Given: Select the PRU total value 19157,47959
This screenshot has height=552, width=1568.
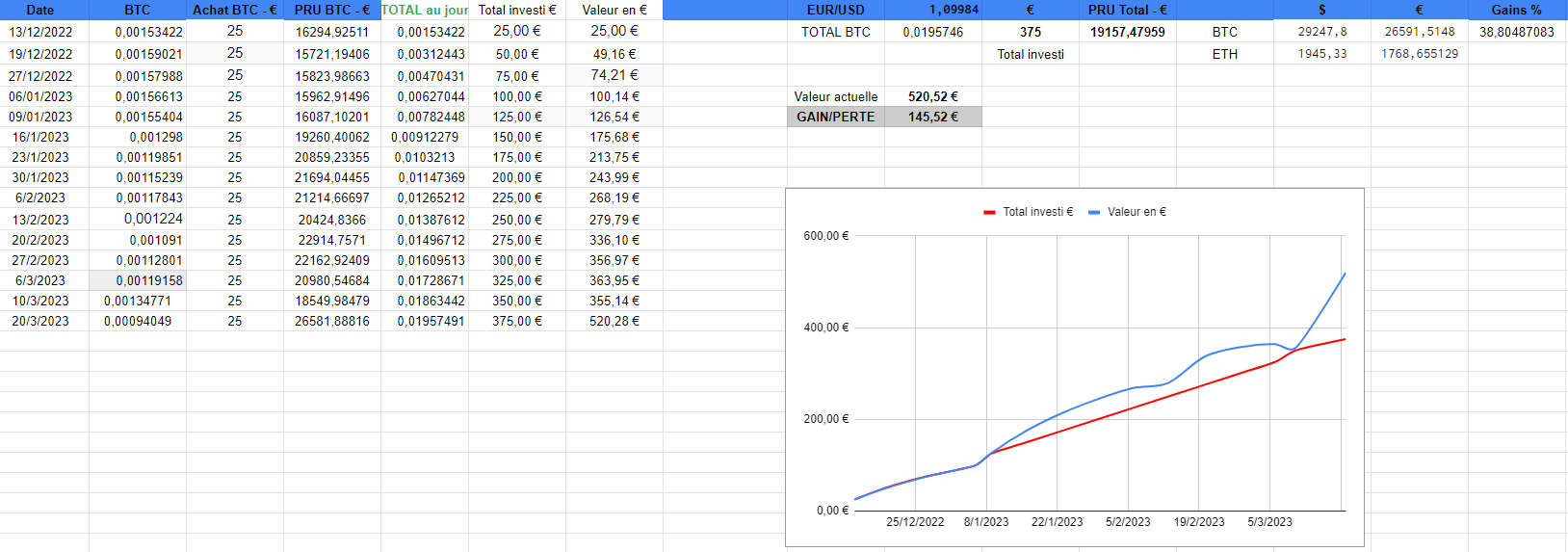Looking at the screenshot, I should coord(1128,32).
